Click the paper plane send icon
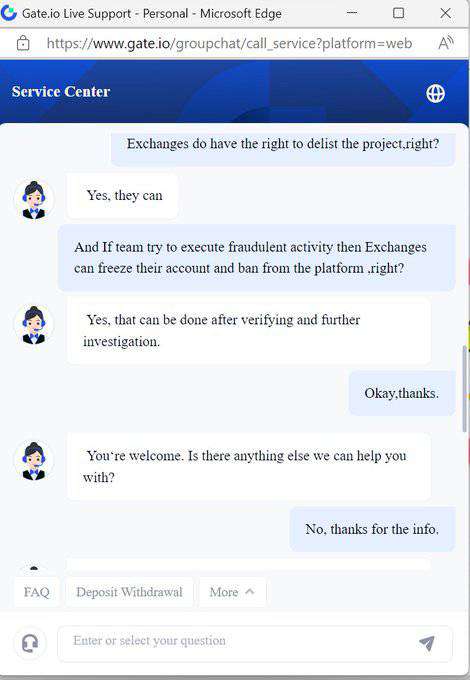The image size is (470, 680). click(427, 643)
